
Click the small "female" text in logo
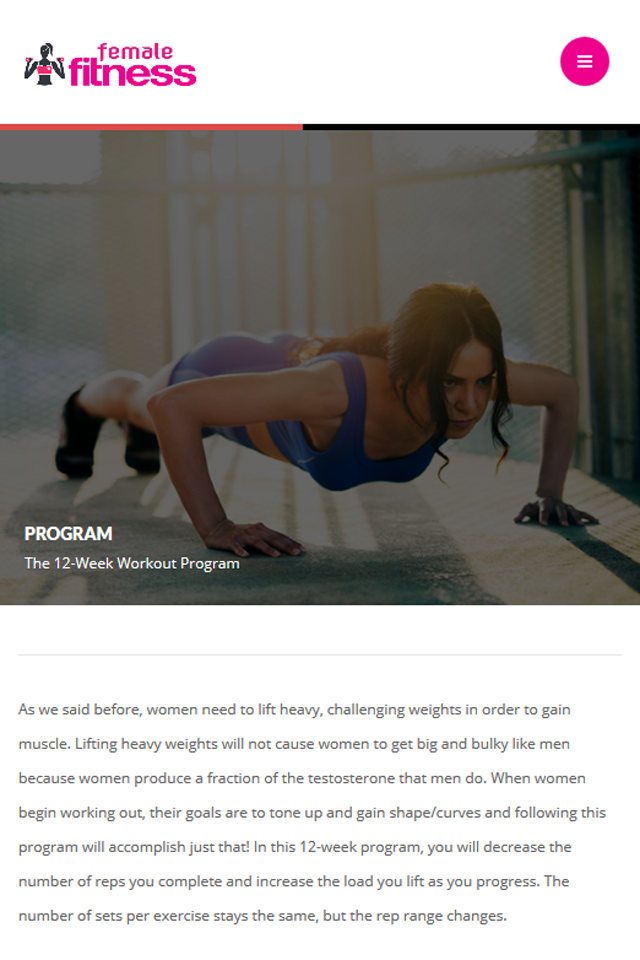(135, 51)
